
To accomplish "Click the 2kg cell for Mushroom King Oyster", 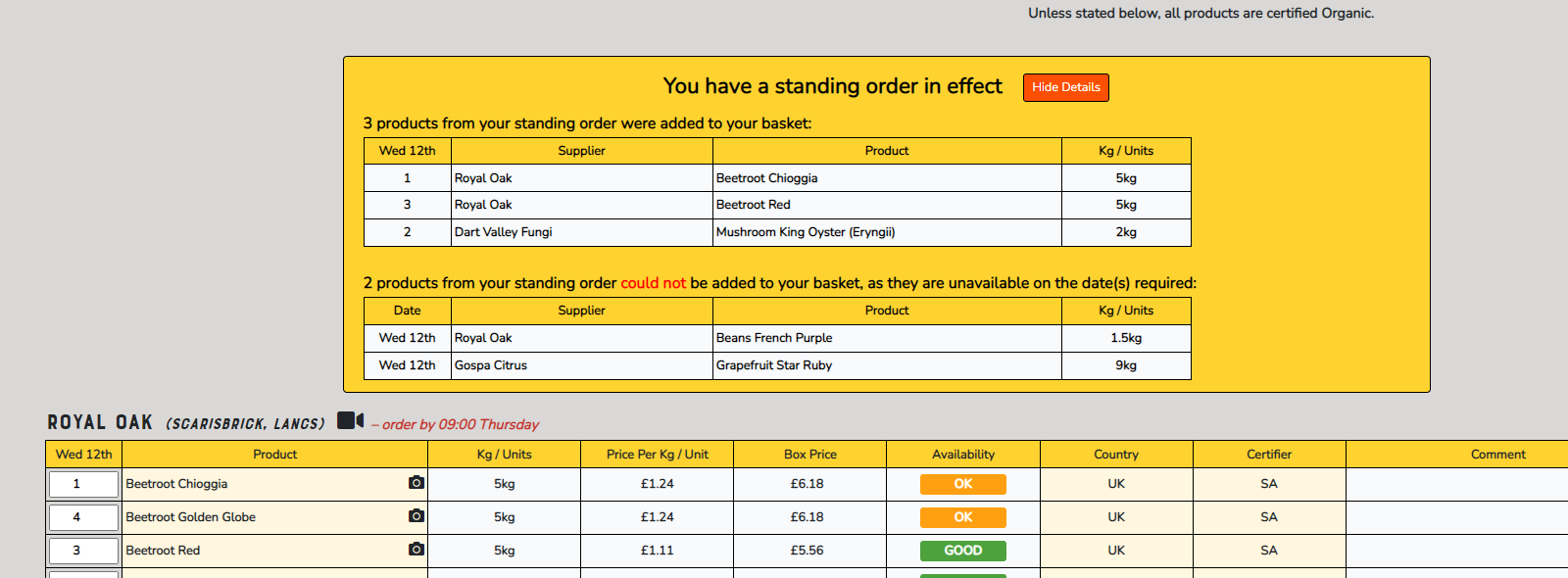I will [1126, 232].
